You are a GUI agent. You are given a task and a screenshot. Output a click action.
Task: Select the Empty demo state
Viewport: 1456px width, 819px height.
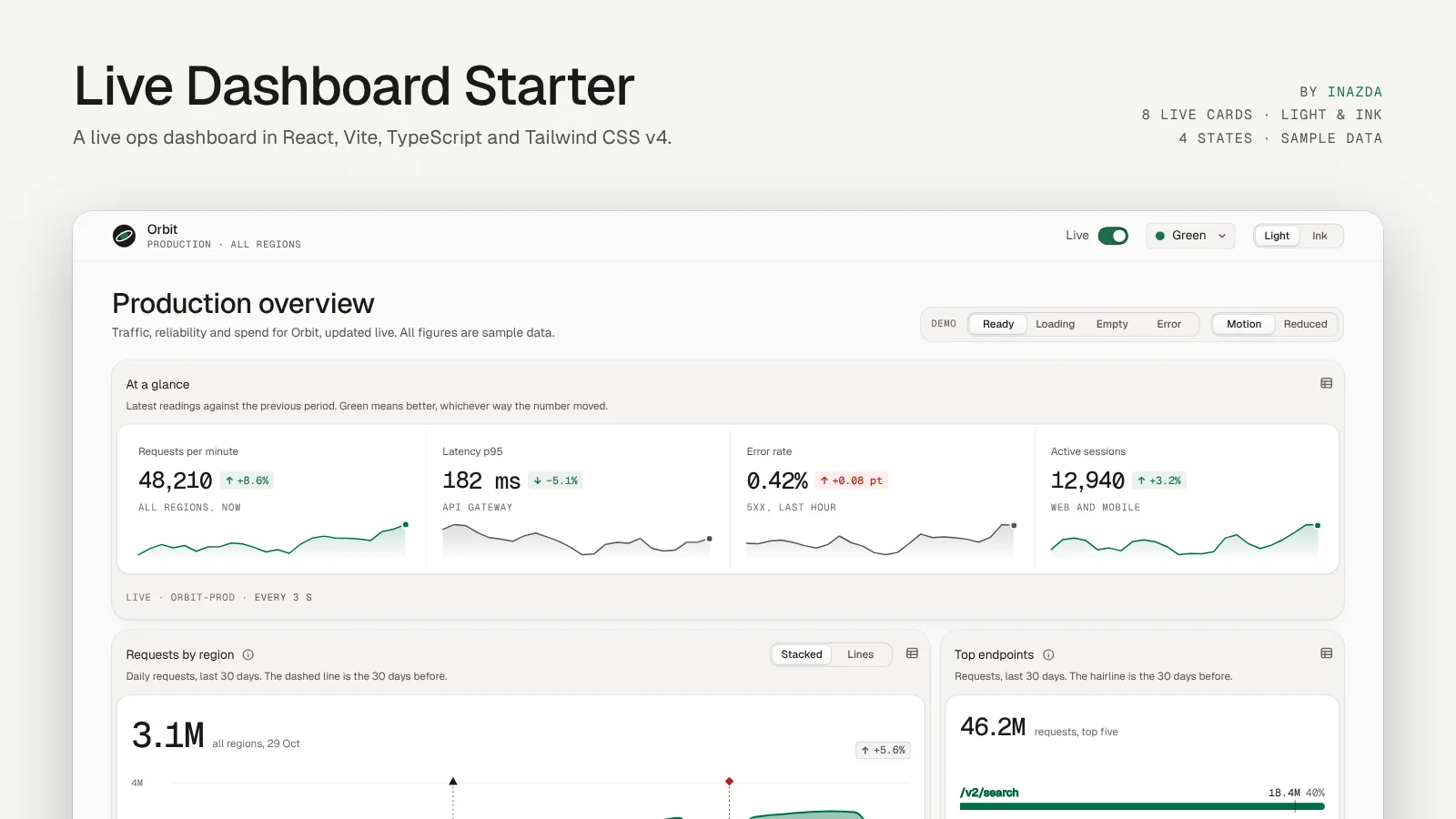point(1112,324)
